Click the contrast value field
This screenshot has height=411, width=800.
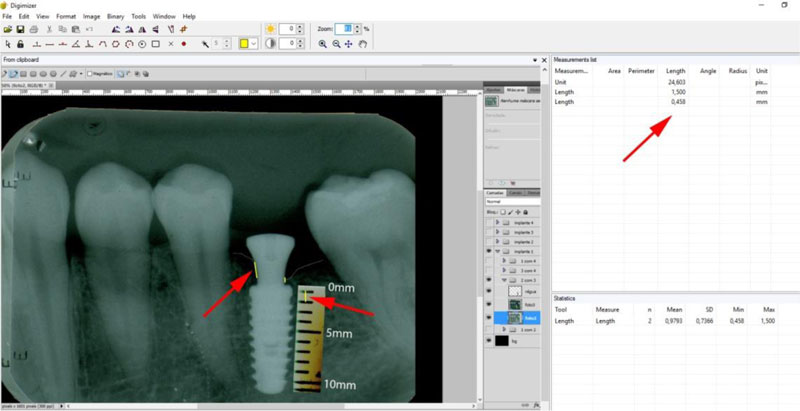click(288, 44)
